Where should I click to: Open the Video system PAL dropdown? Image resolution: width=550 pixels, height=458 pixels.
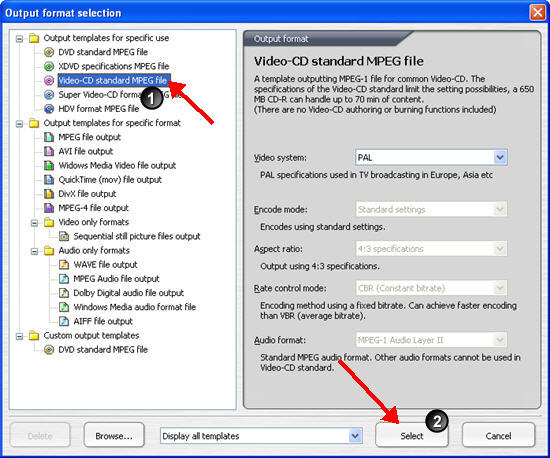(500, 157)
